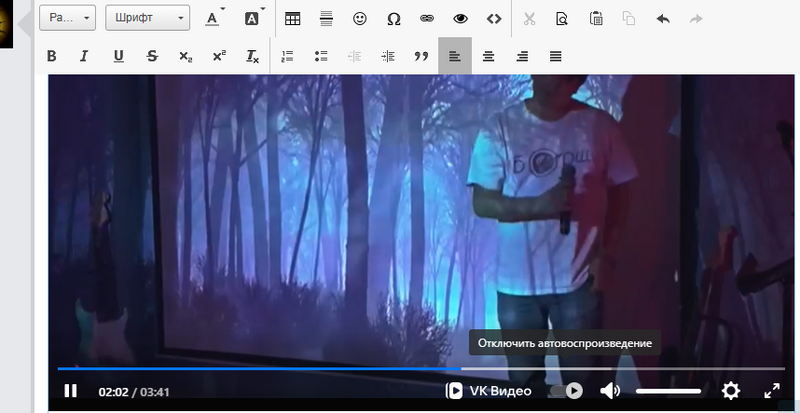Click the insert link chain icon
800x413 pixels.
[x=427, y=18]
